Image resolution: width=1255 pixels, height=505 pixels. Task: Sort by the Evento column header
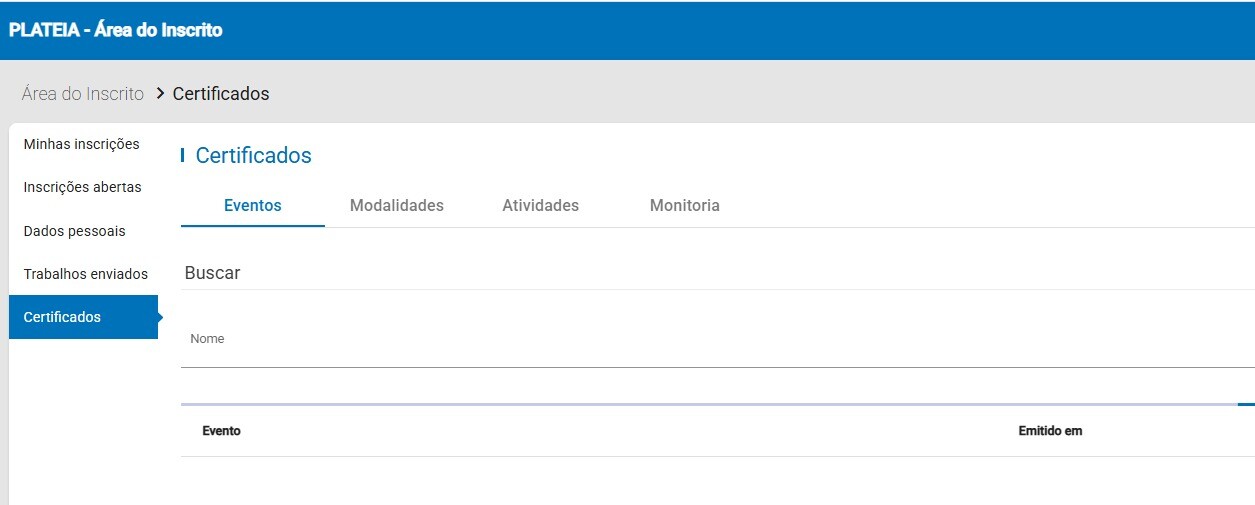221,431
